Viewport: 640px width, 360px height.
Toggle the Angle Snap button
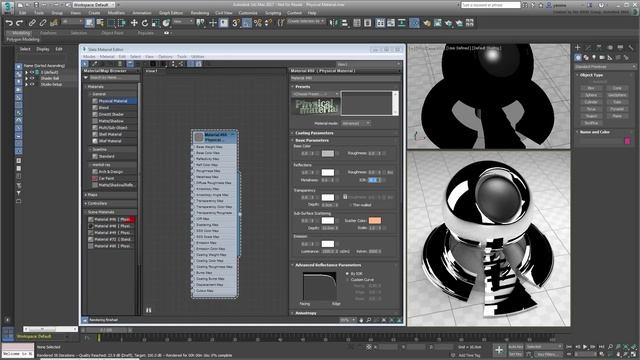pyautogui.click(x=247, y=23)
